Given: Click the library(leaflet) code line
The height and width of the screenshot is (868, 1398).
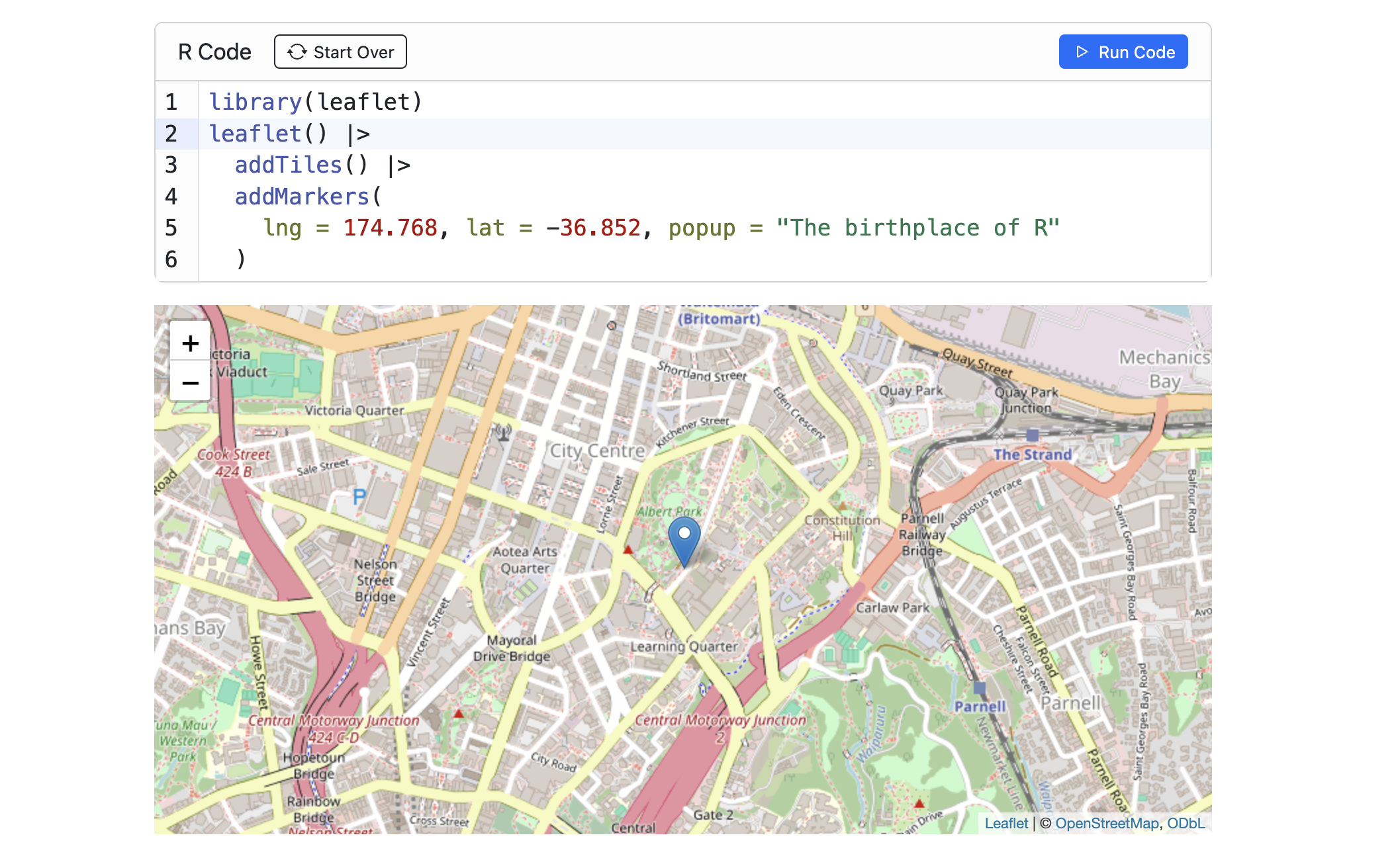Looking at the screenshot, I should pos(316,102).
